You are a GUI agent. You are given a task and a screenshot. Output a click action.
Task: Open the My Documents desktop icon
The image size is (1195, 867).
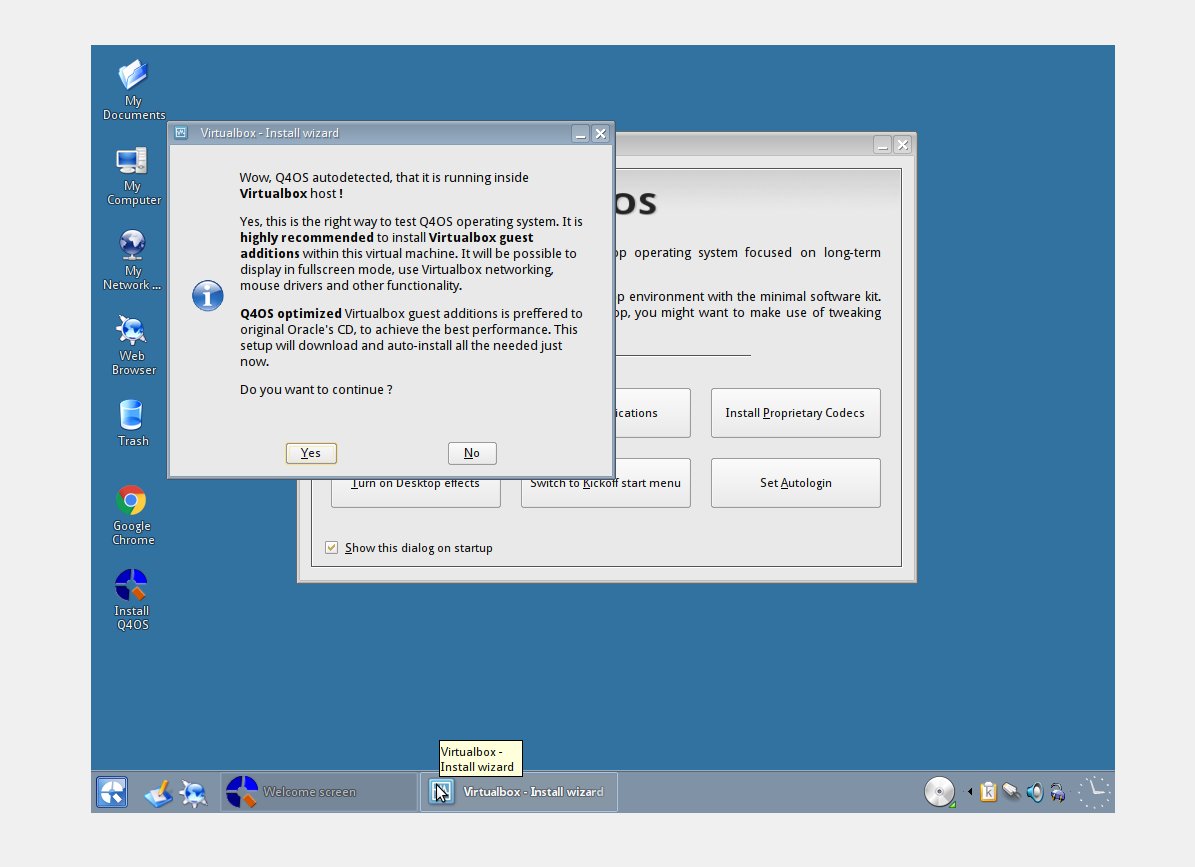133,89
